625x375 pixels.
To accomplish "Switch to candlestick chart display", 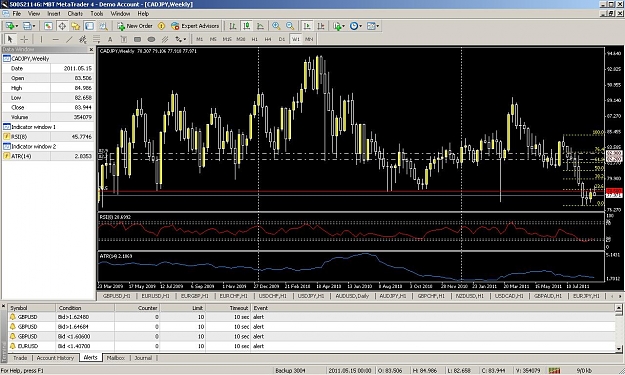I will tap(247, 26).
